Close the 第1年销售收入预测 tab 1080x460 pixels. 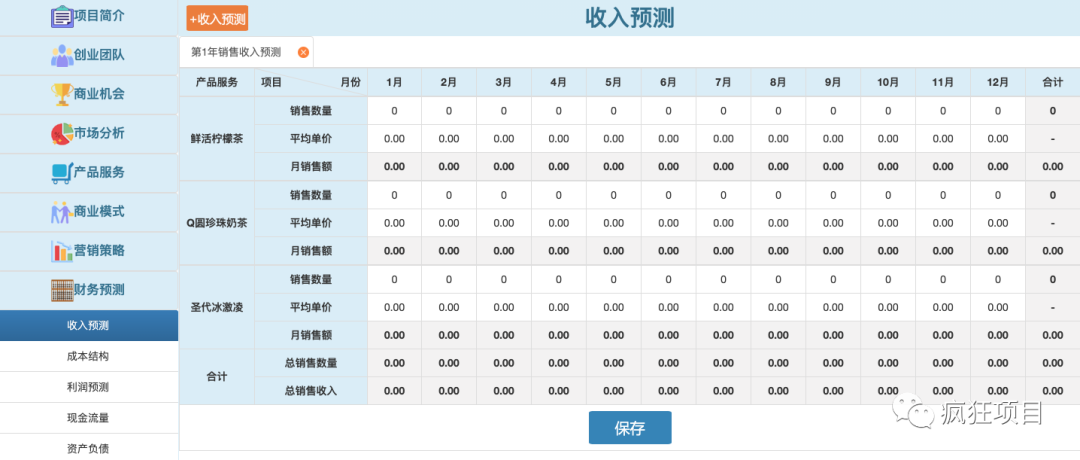[303, 52]
